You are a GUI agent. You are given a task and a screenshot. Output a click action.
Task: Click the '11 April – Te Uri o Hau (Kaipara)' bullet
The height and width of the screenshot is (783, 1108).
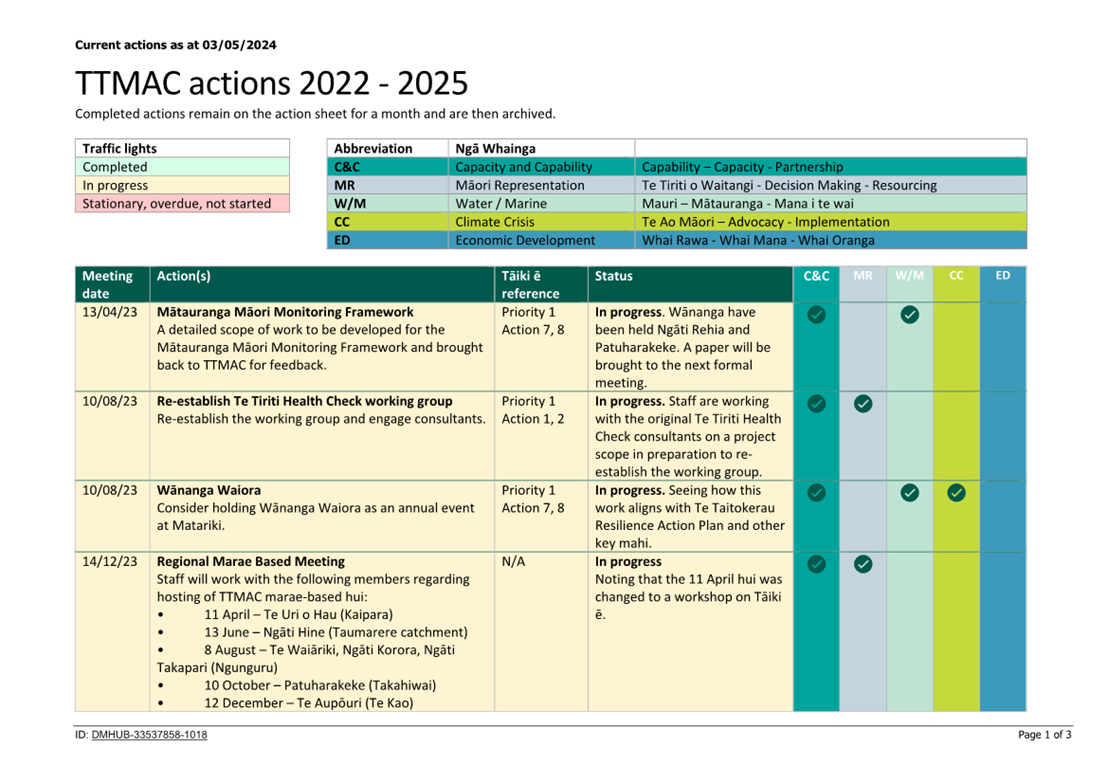tap(298, 615)
